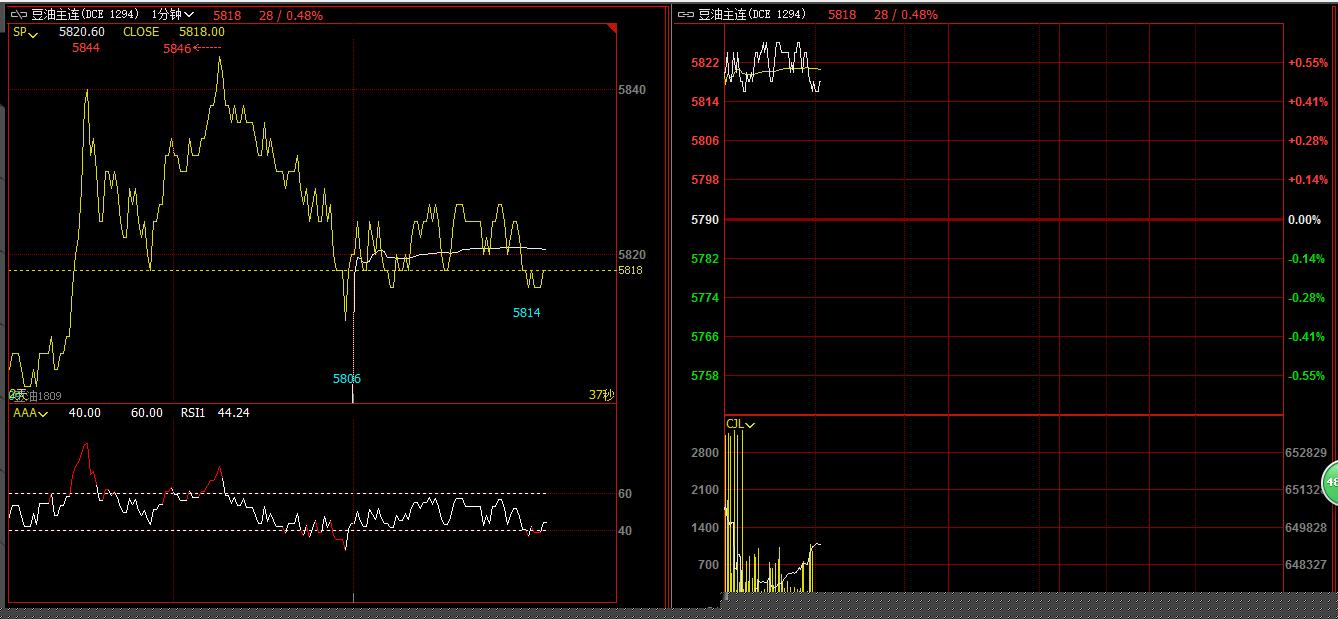Screen dimensions: 1338x619
Task: Open the 1分钟 timeframe dropdown
Action: tap(173, 15)
